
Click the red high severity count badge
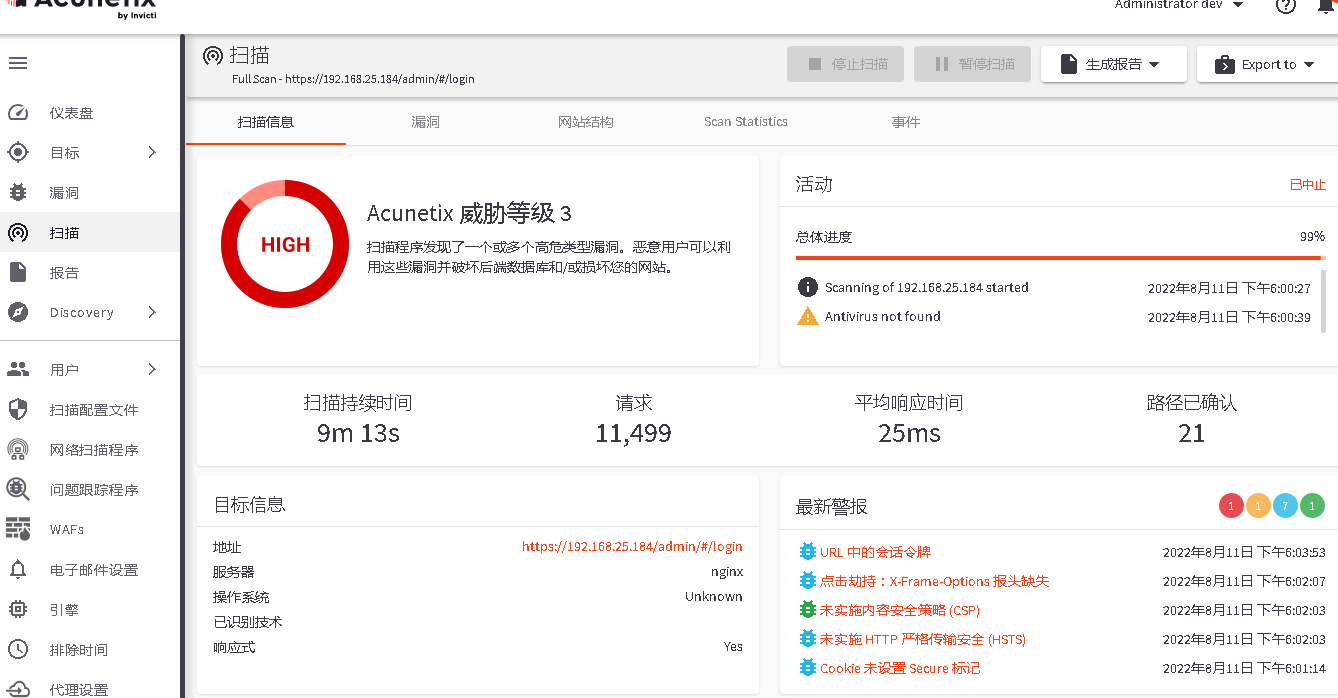(x=1231, y=506)
